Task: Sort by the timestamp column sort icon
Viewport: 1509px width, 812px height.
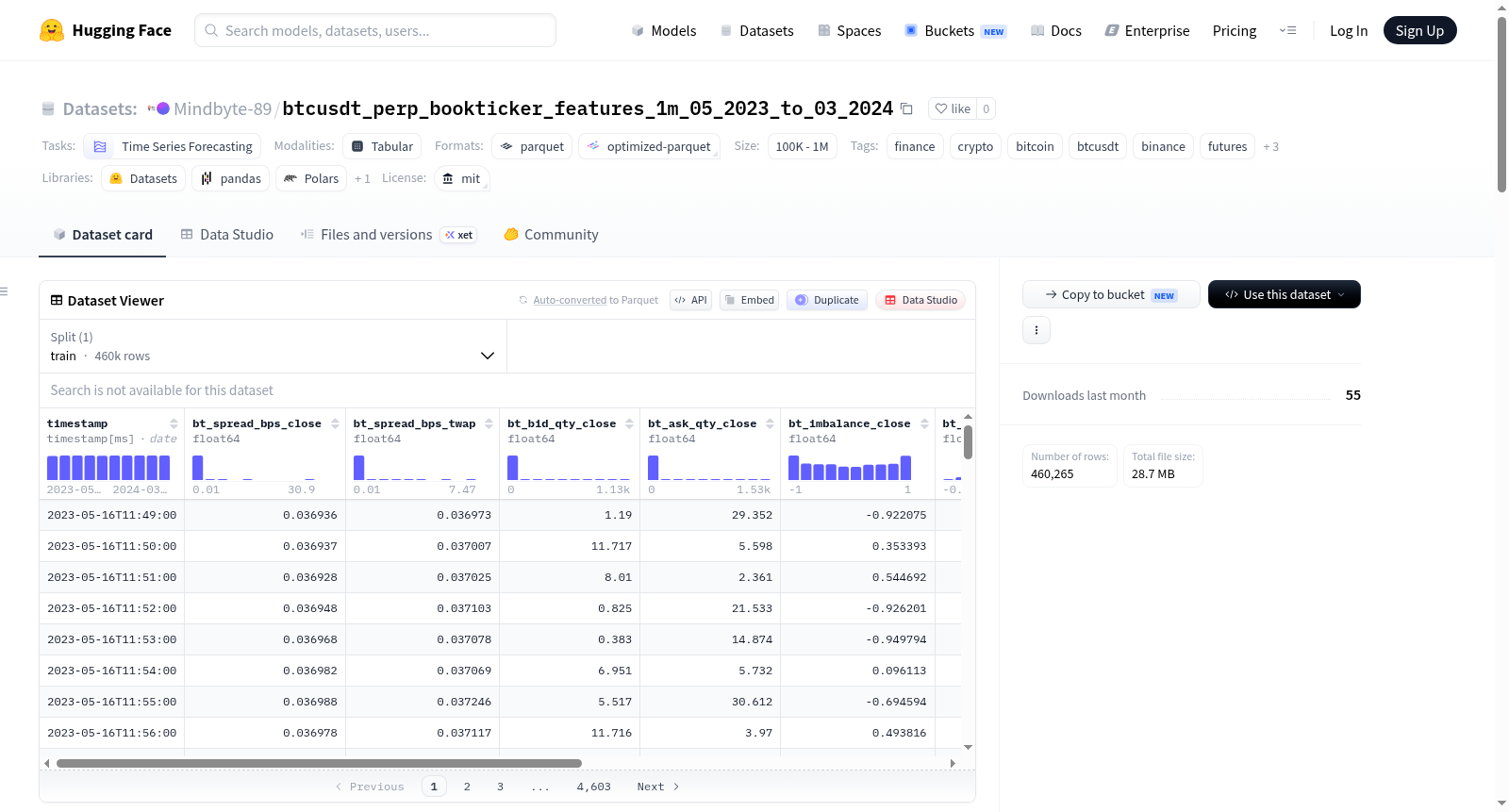Action: [174, 423]
